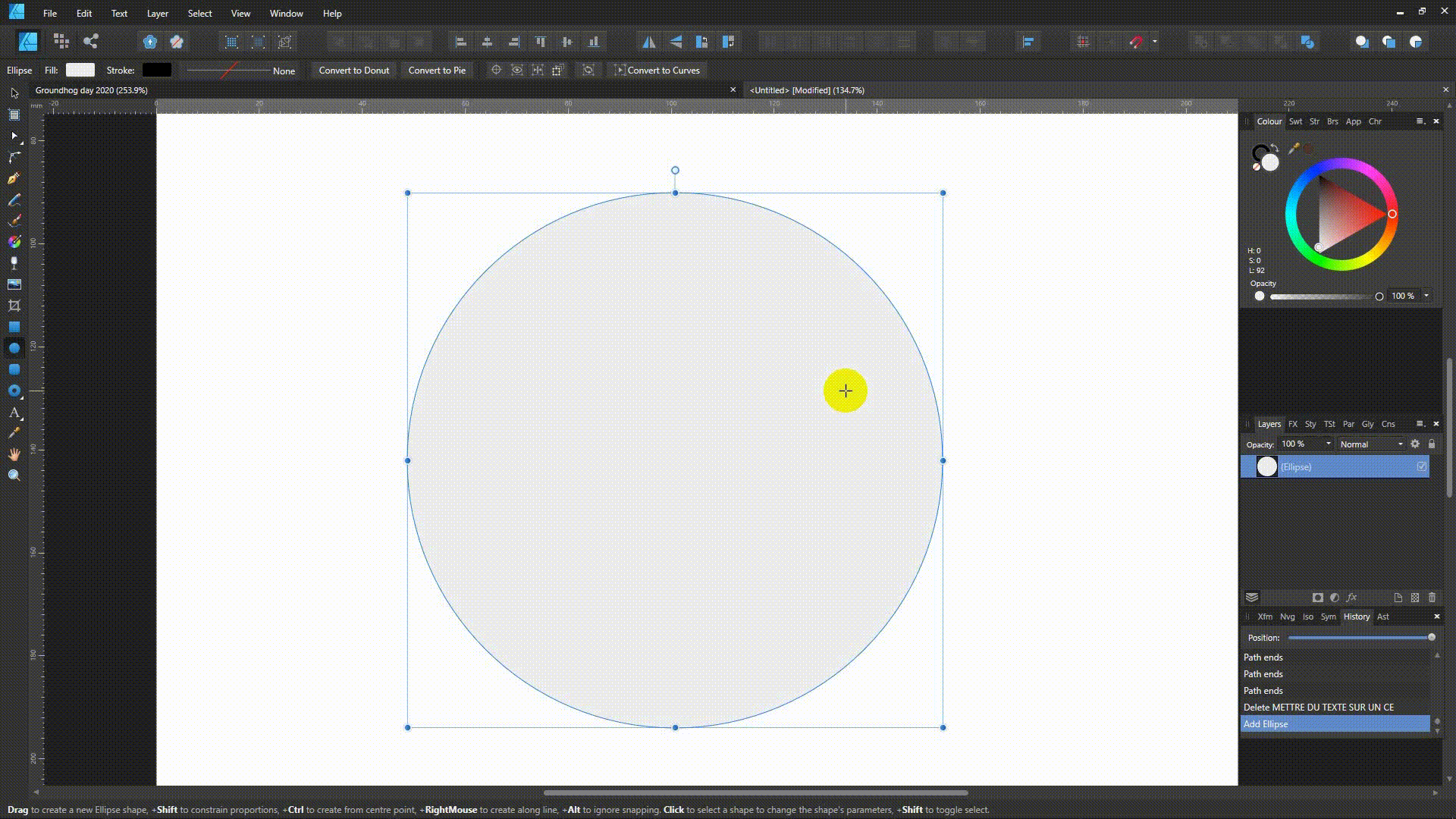This screenshot has width=1456, height=819.
Task: Open the Layer menu
Action: pyautogui.click(x=157, y=13)
